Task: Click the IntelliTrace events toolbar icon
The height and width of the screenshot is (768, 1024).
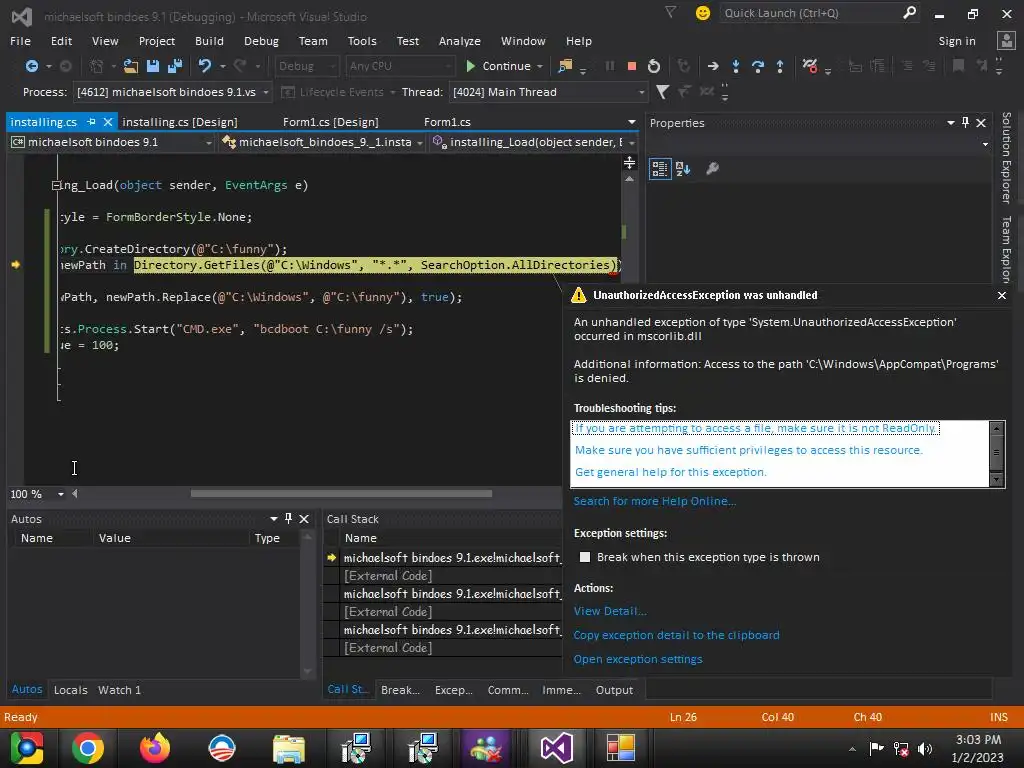Action: pyautogui.click(x=810, y=66)
